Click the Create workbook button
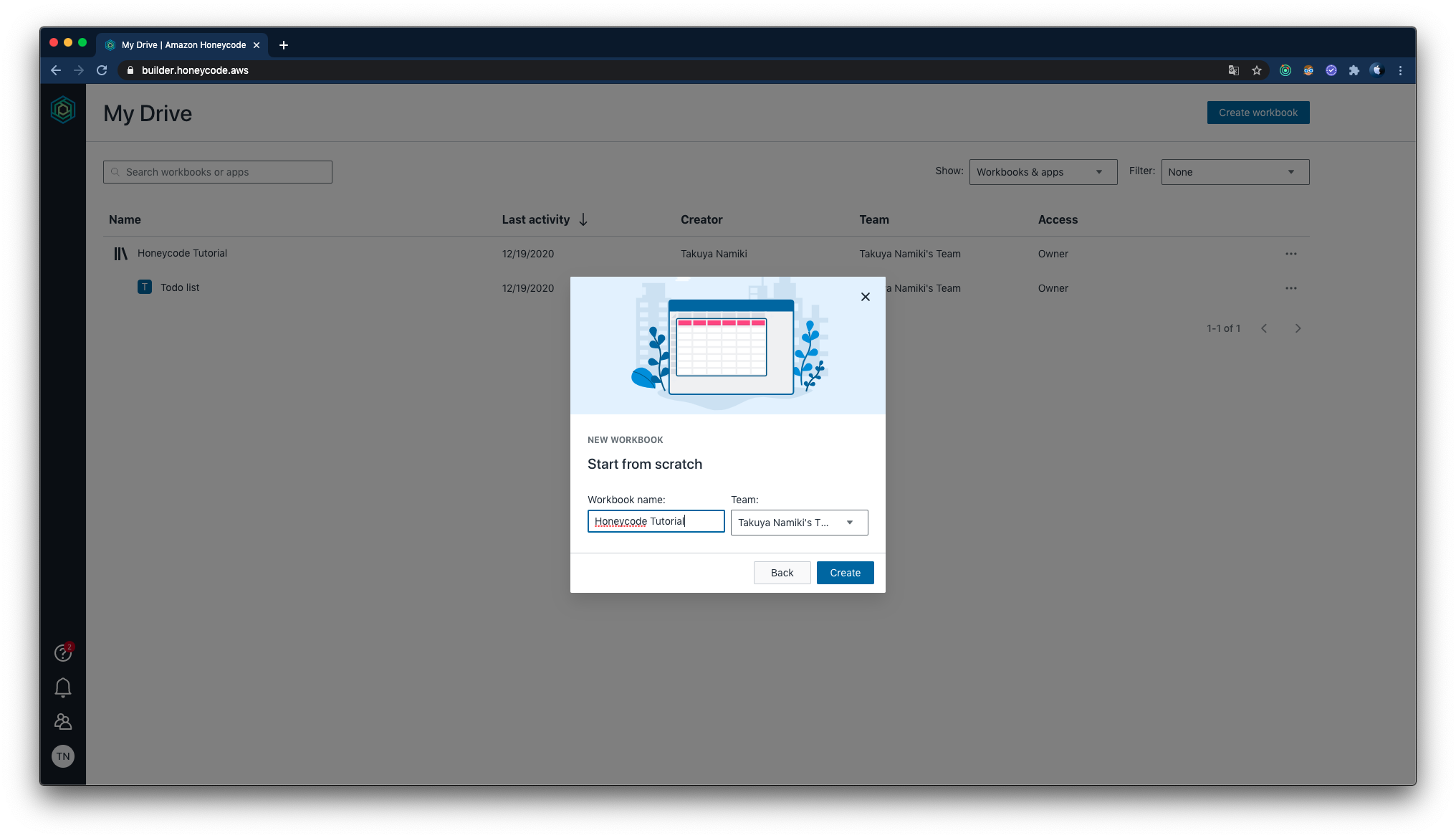The image size is (1456, 838). pyautogui.click(x=1258, y=113)
